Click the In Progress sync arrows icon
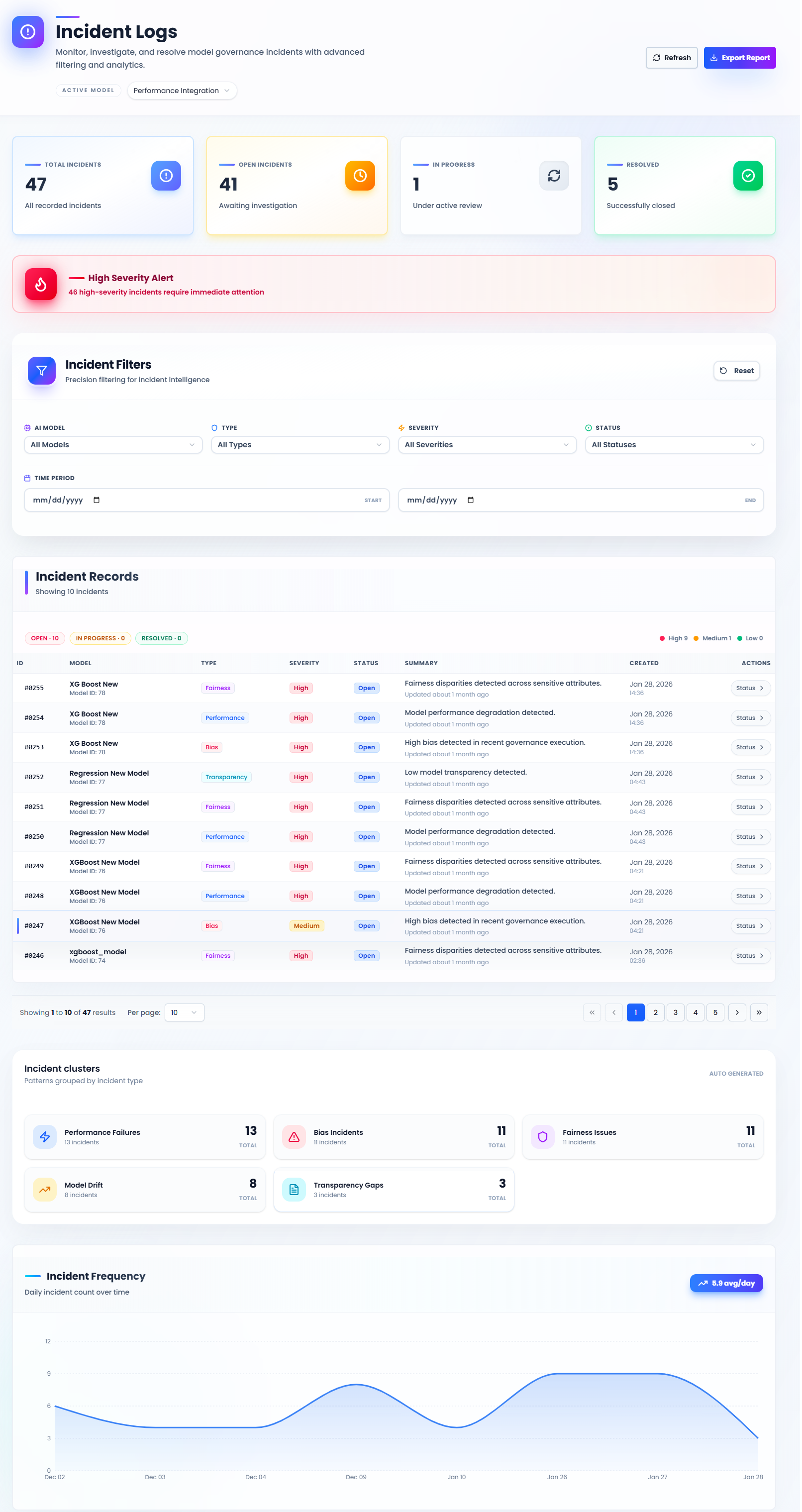Image resolution: width=802 pixels, height=1512 pixels. click(555, 176)
